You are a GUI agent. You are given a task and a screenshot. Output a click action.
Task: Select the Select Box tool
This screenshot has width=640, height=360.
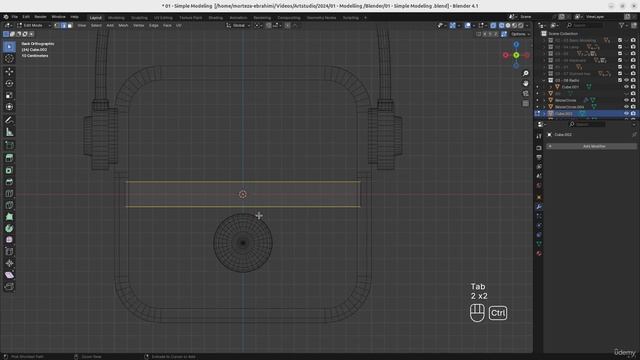9,47
